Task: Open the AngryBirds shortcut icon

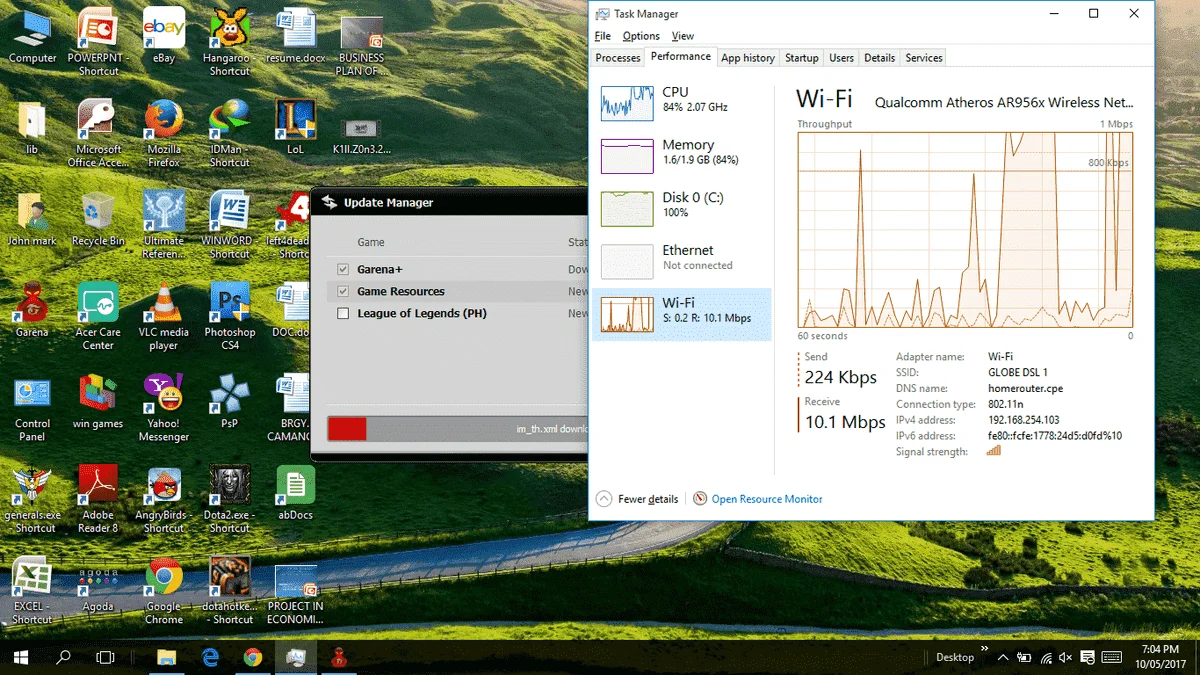Action: point(164,498)
